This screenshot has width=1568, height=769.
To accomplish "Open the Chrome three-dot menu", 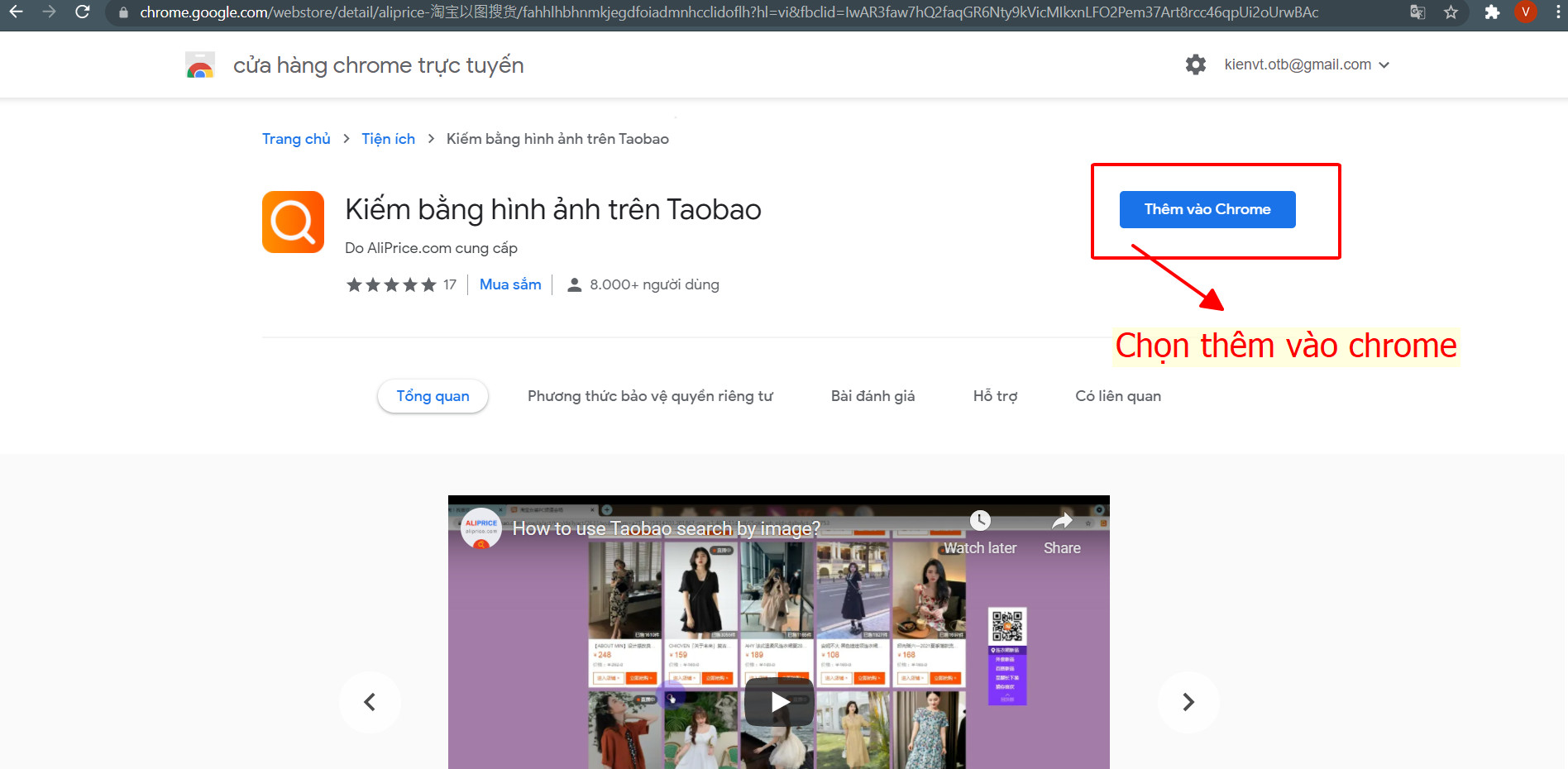I will click(x=1558, y=12).
